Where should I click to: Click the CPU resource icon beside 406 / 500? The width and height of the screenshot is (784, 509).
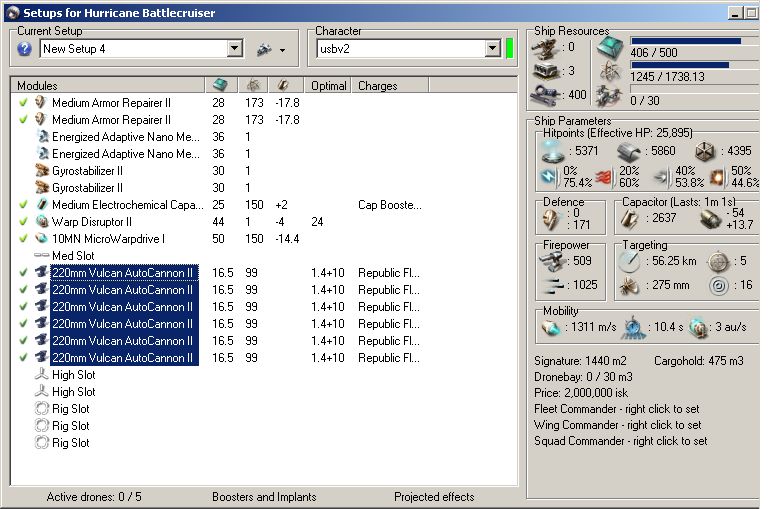click(x=610, y=48)
